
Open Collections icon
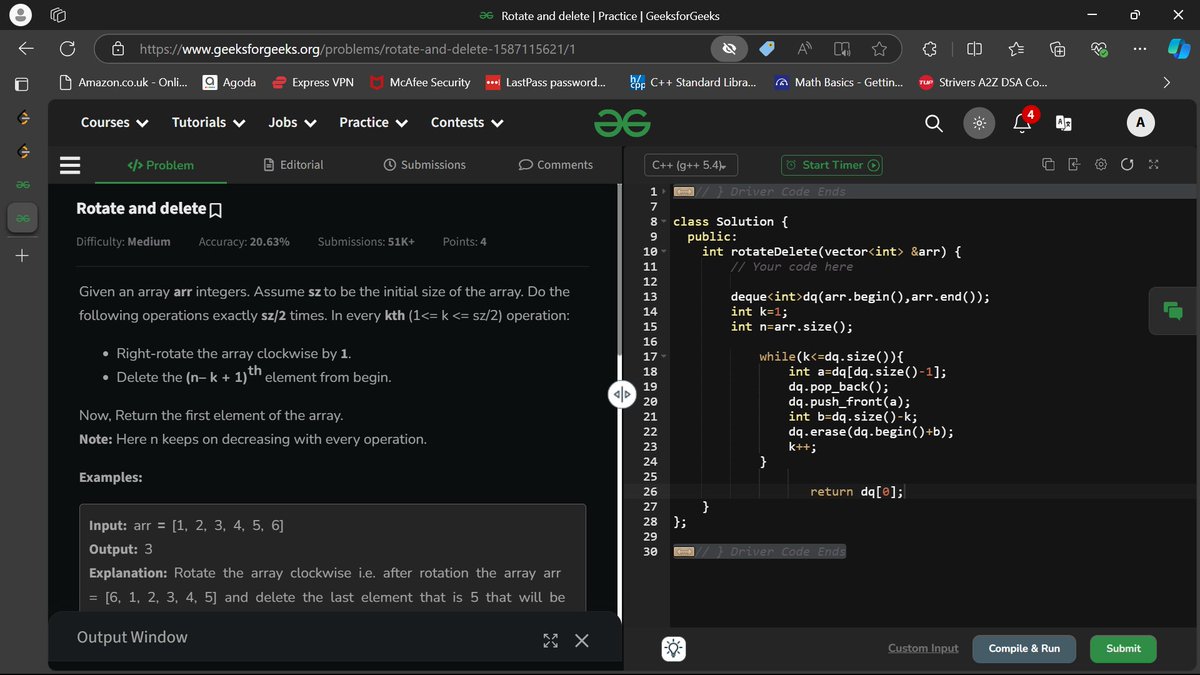1057,49
